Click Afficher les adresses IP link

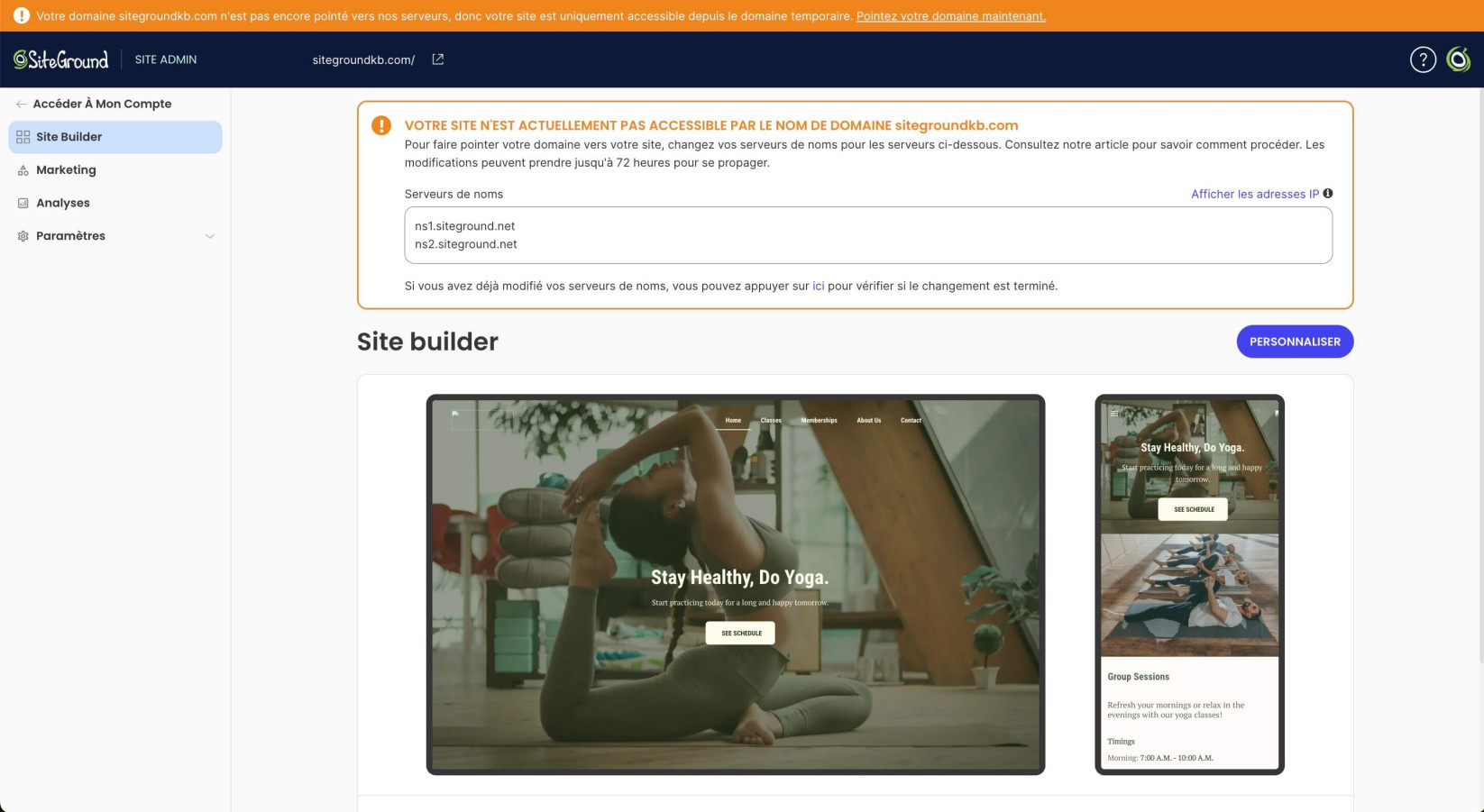click(1254, 194)
